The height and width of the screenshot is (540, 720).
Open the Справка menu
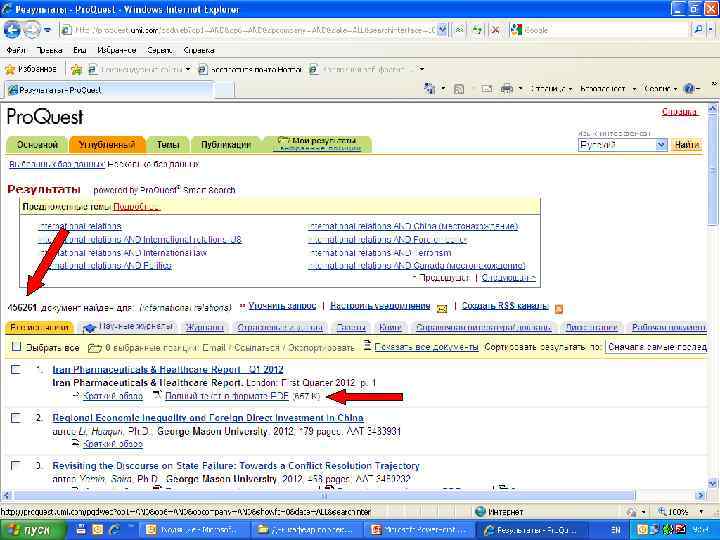[x=199, y=50]
